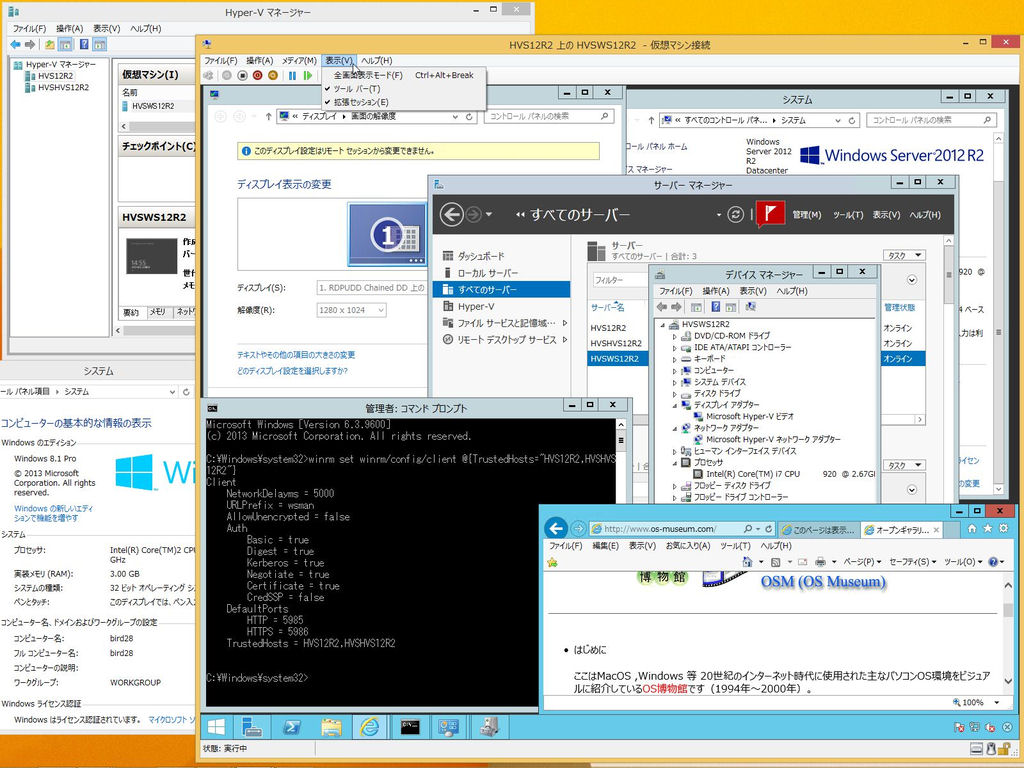Click the Pause button in VM connection toolbar

coord(293,76)
